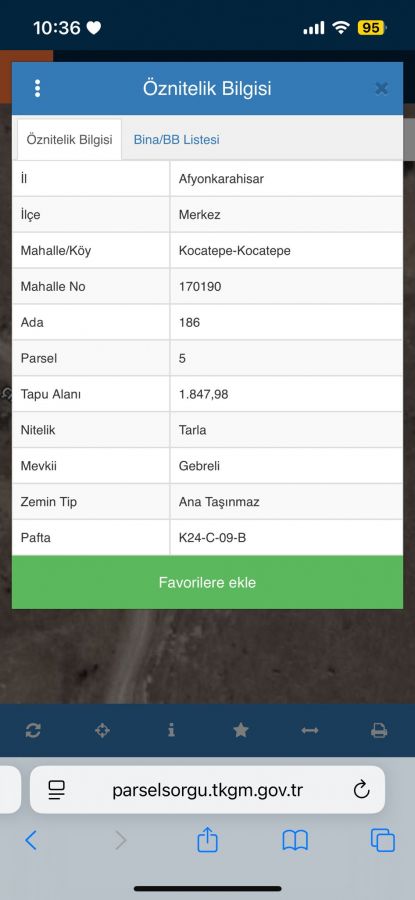Reload page using Safari refresh icon
The height and width of the screenshot is (900, 415).
coord(361,790)
